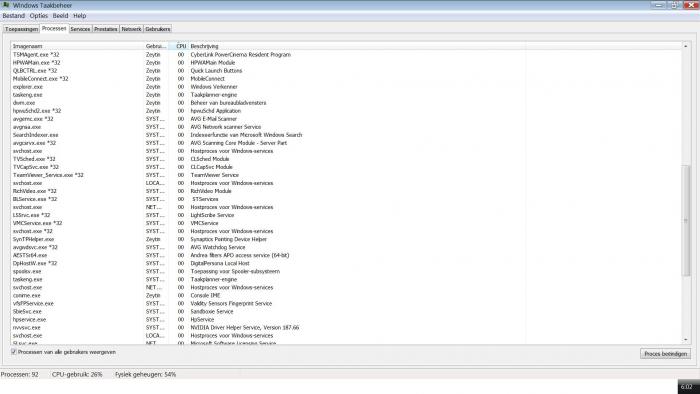This screenshot has height=394, width=700.
Task: Open the Bestand menu
Action: [13, 16]
